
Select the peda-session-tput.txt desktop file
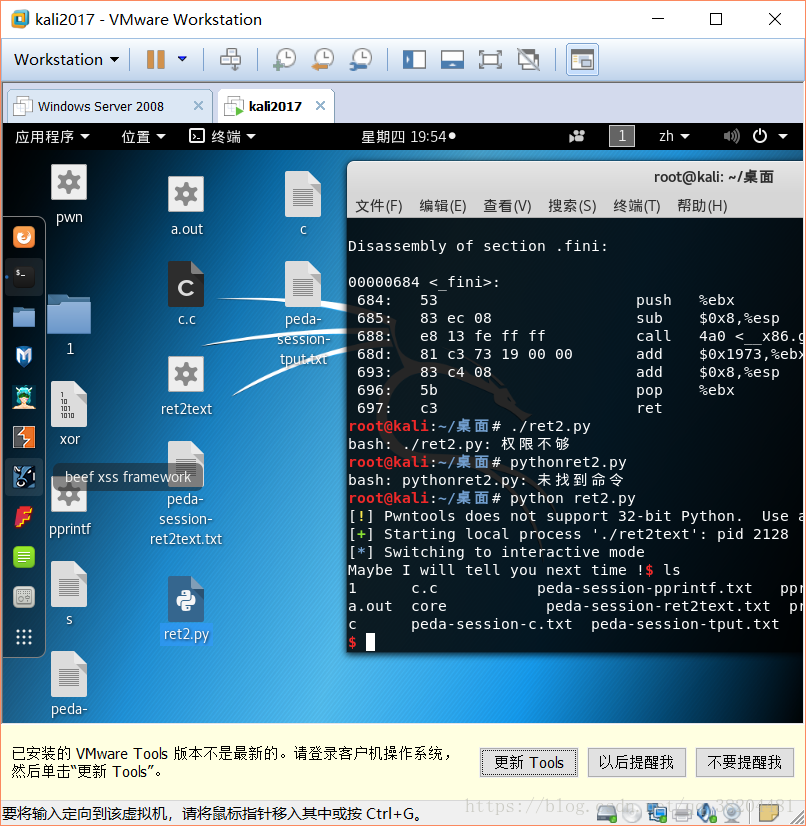pyautogui.click(x=303, y=314)
